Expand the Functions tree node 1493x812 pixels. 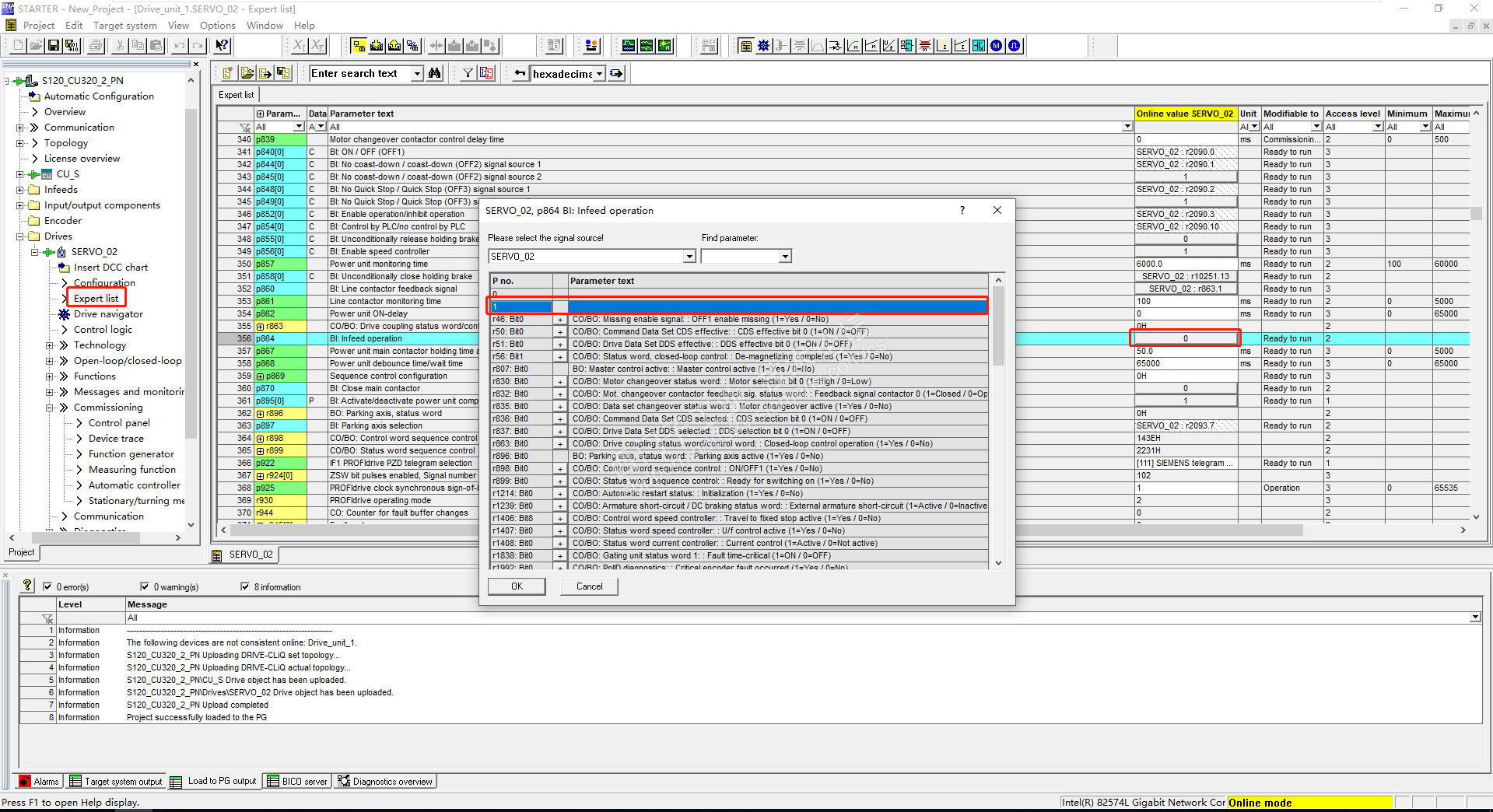pos(50,376)
